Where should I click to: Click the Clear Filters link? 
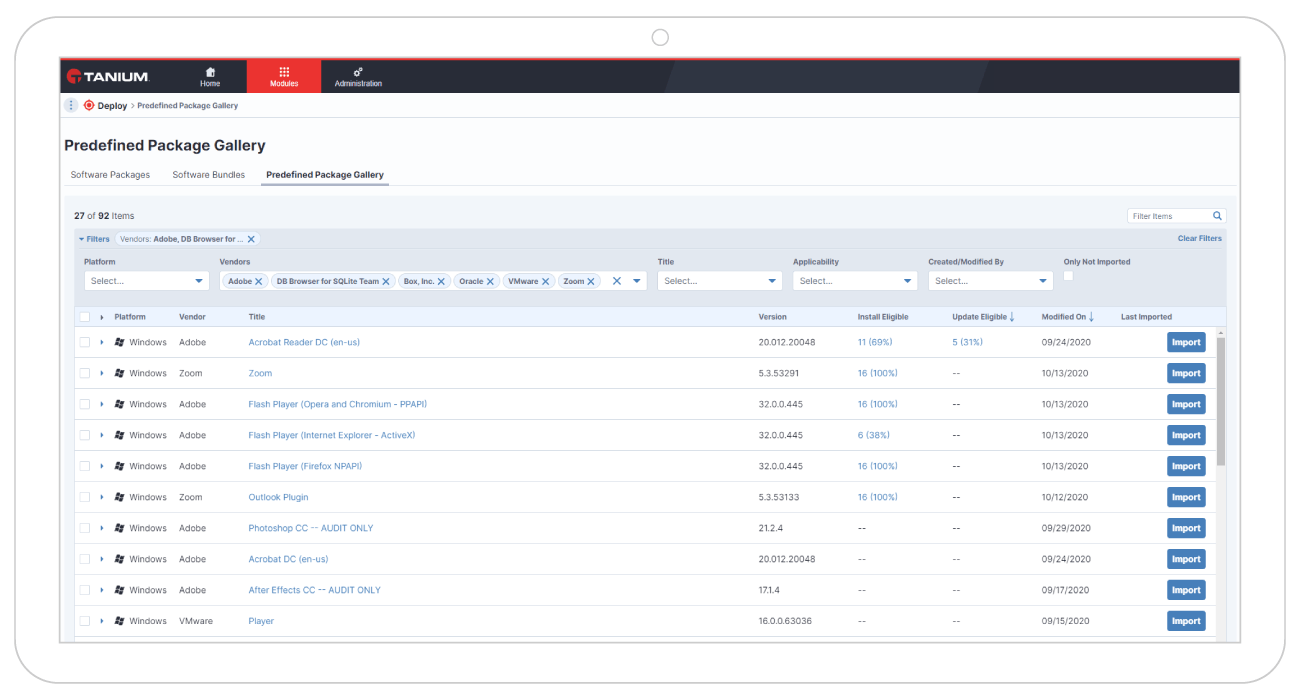[x=1199, y=239]
